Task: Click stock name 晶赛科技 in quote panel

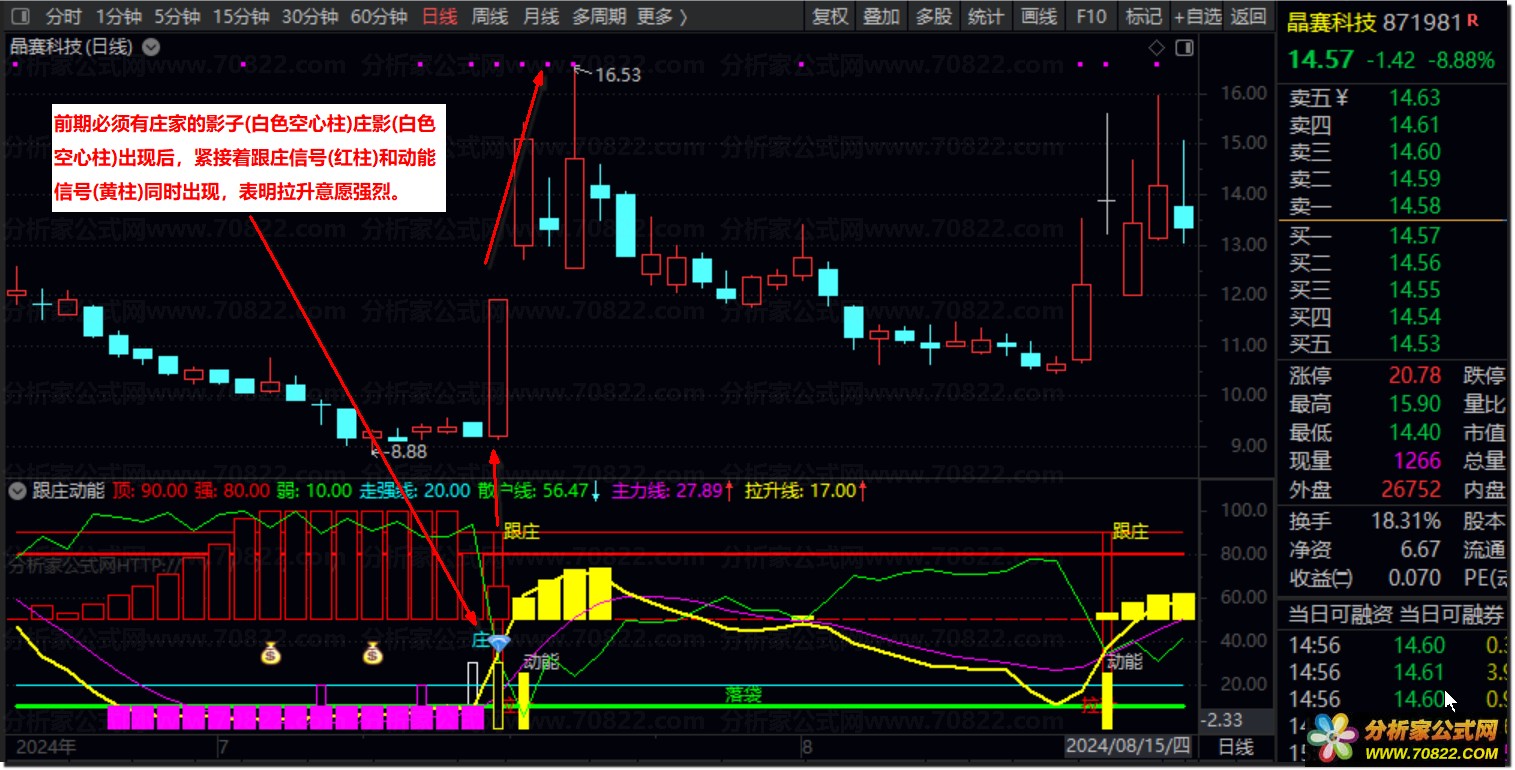Action: [1332, 22]
